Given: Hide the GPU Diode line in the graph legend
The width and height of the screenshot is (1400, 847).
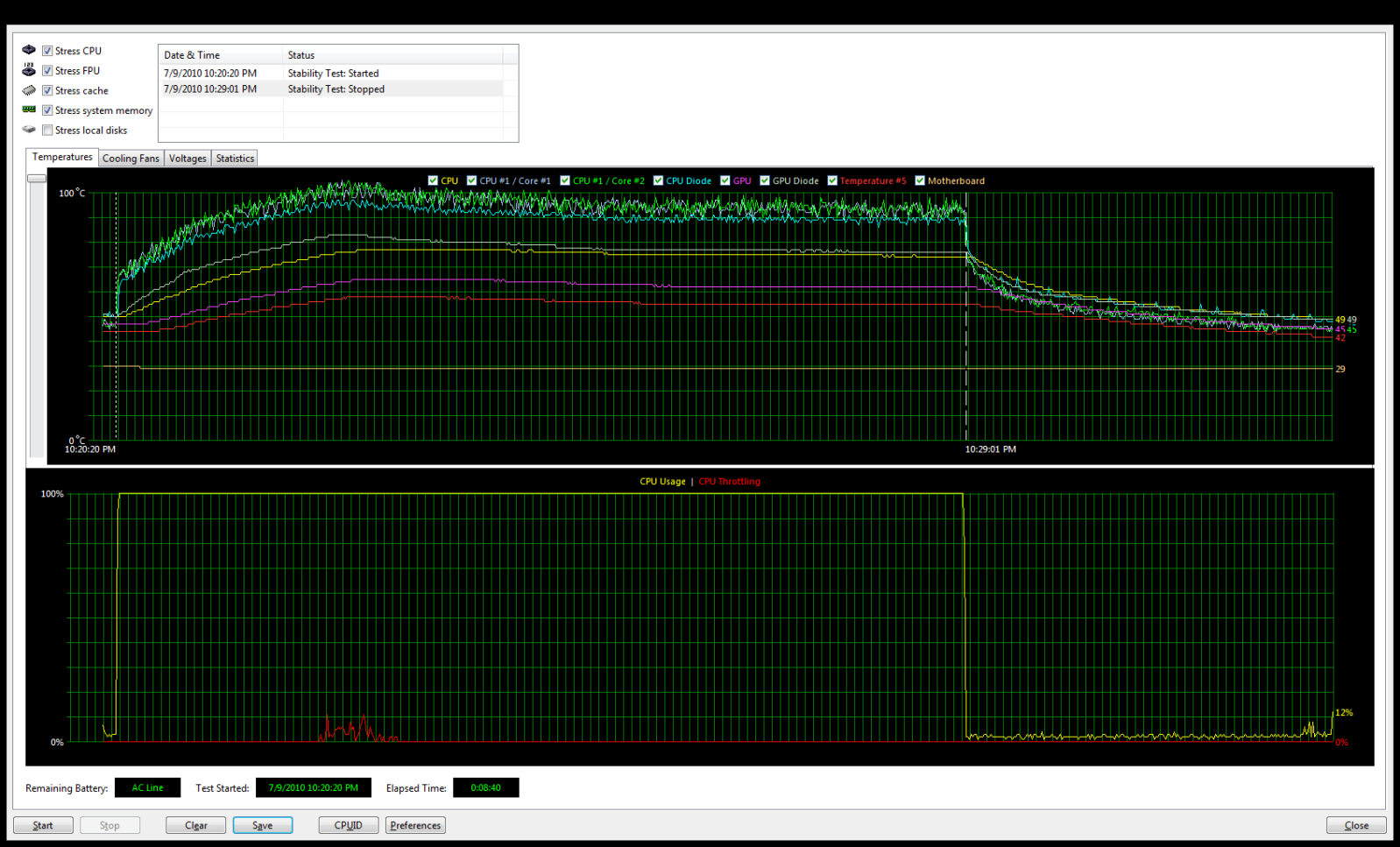Looking at the screenshot, I should coord(765,180).
